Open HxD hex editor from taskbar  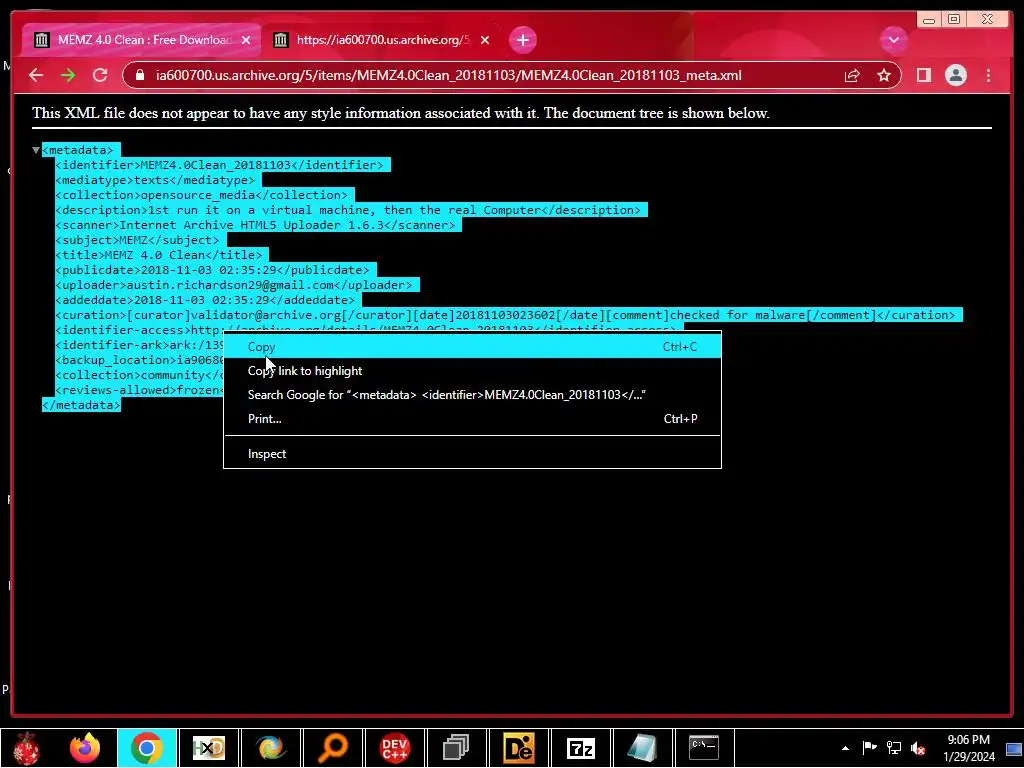coord(209,748)
